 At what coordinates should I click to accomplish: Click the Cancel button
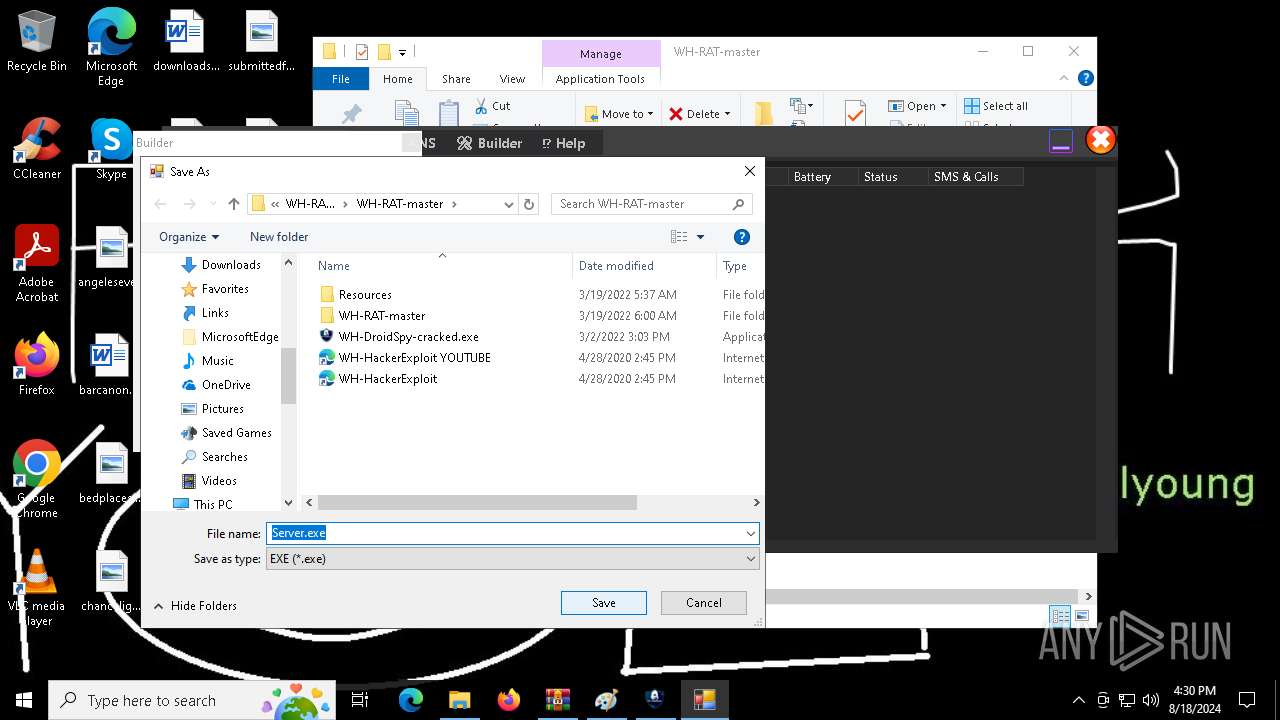(704, 603)
